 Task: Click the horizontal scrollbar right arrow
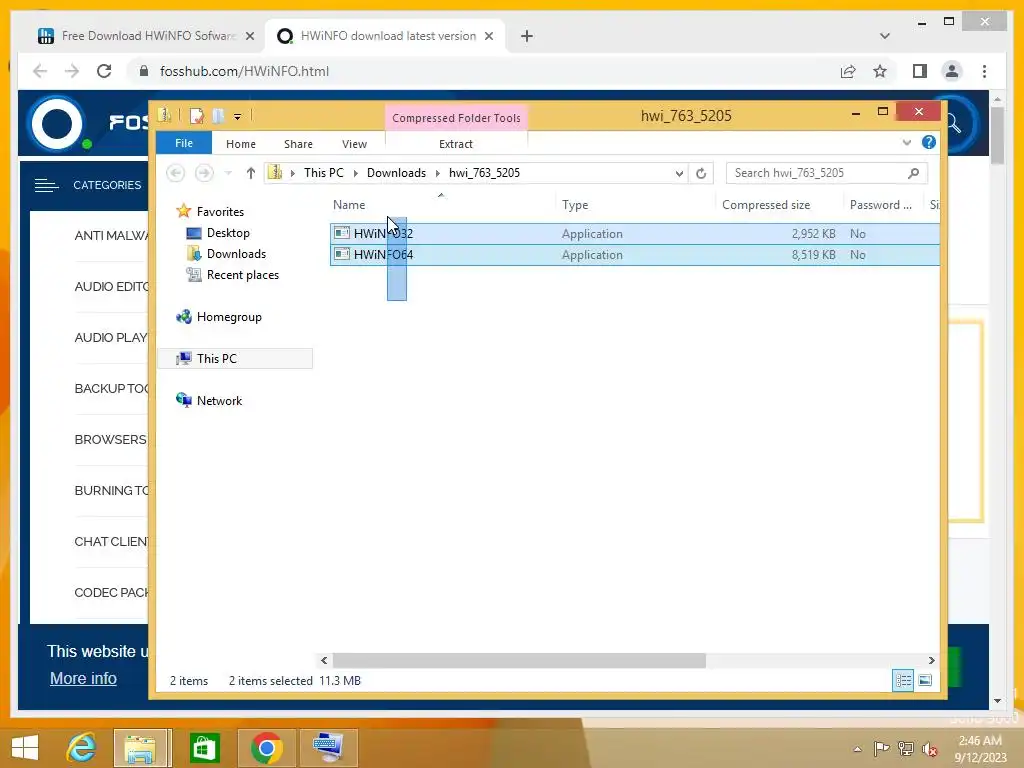pos(931,660)
